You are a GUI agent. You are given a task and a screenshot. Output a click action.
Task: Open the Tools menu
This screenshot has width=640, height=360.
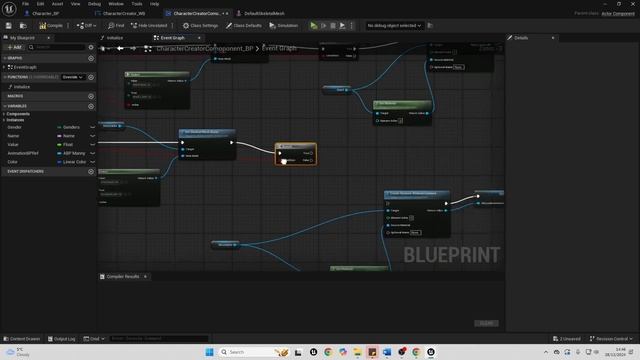click(137, 4)
